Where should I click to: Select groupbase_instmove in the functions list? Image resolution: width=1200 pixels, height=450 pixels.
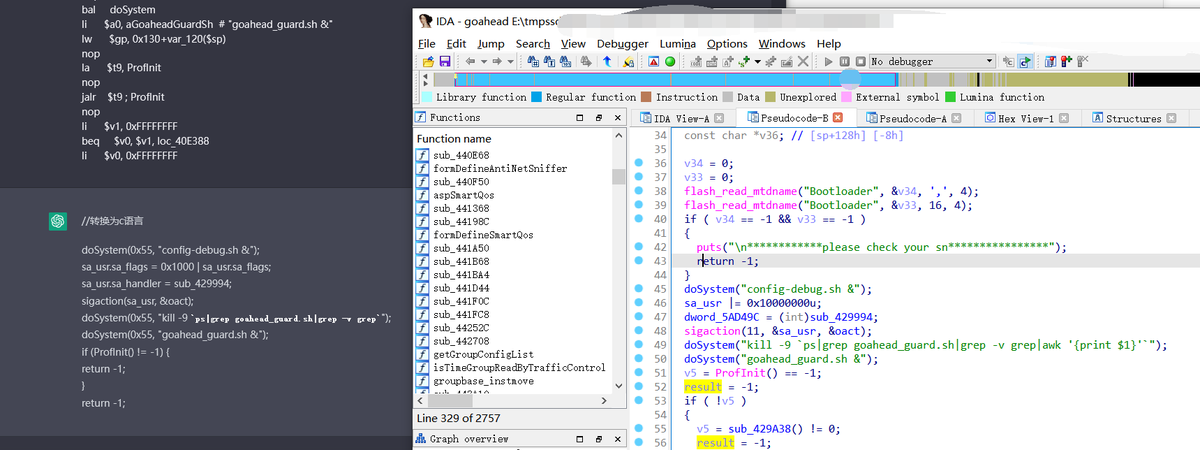coord(485,381)
